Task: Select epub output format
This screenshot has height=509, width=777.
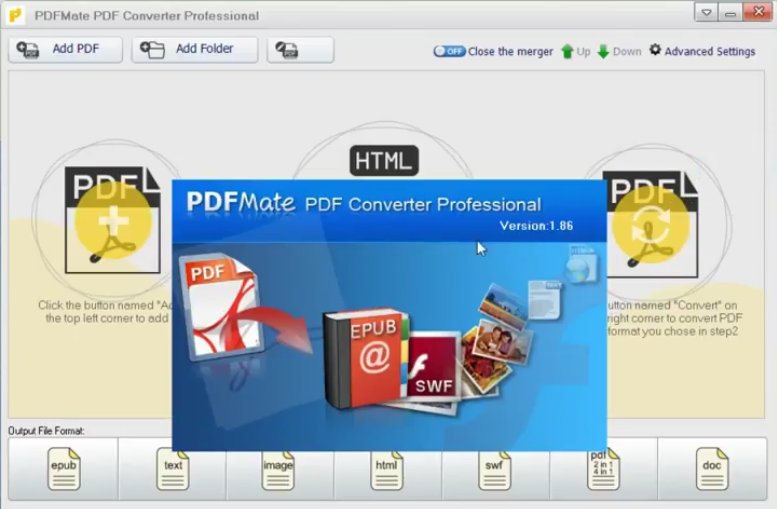Action: point(63,468)
